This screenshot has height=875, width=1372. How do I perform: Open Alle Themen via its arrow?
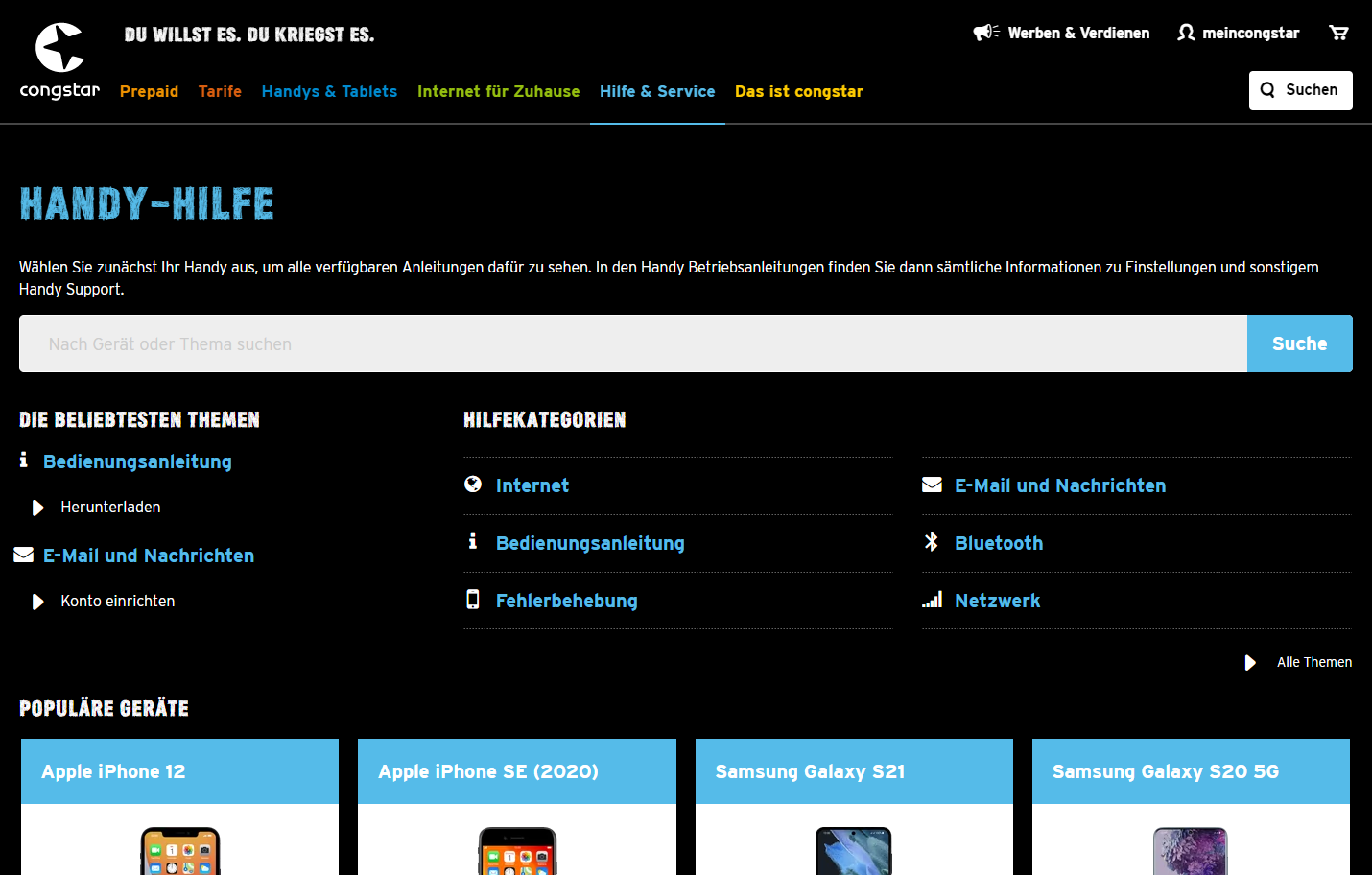point(1250,663)
